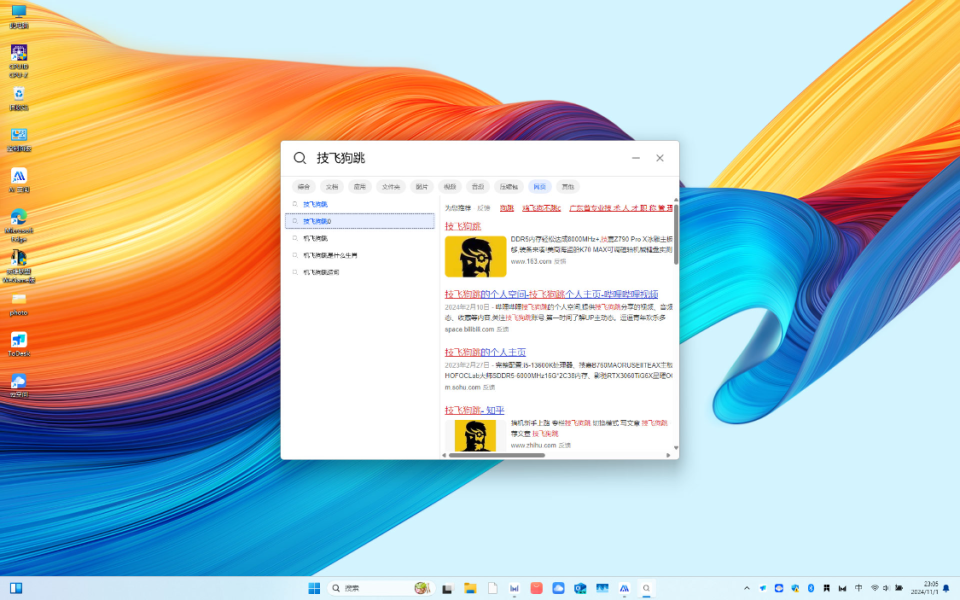The image size is (960, 600).
Task: Click the yellow avatar thumbnail in the first result
Action: coord(476,257)
